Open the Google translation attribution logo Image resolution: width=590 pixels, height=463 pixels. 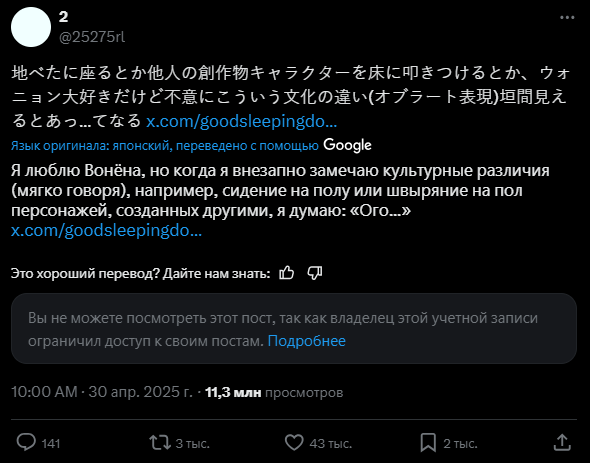[347, 145]
